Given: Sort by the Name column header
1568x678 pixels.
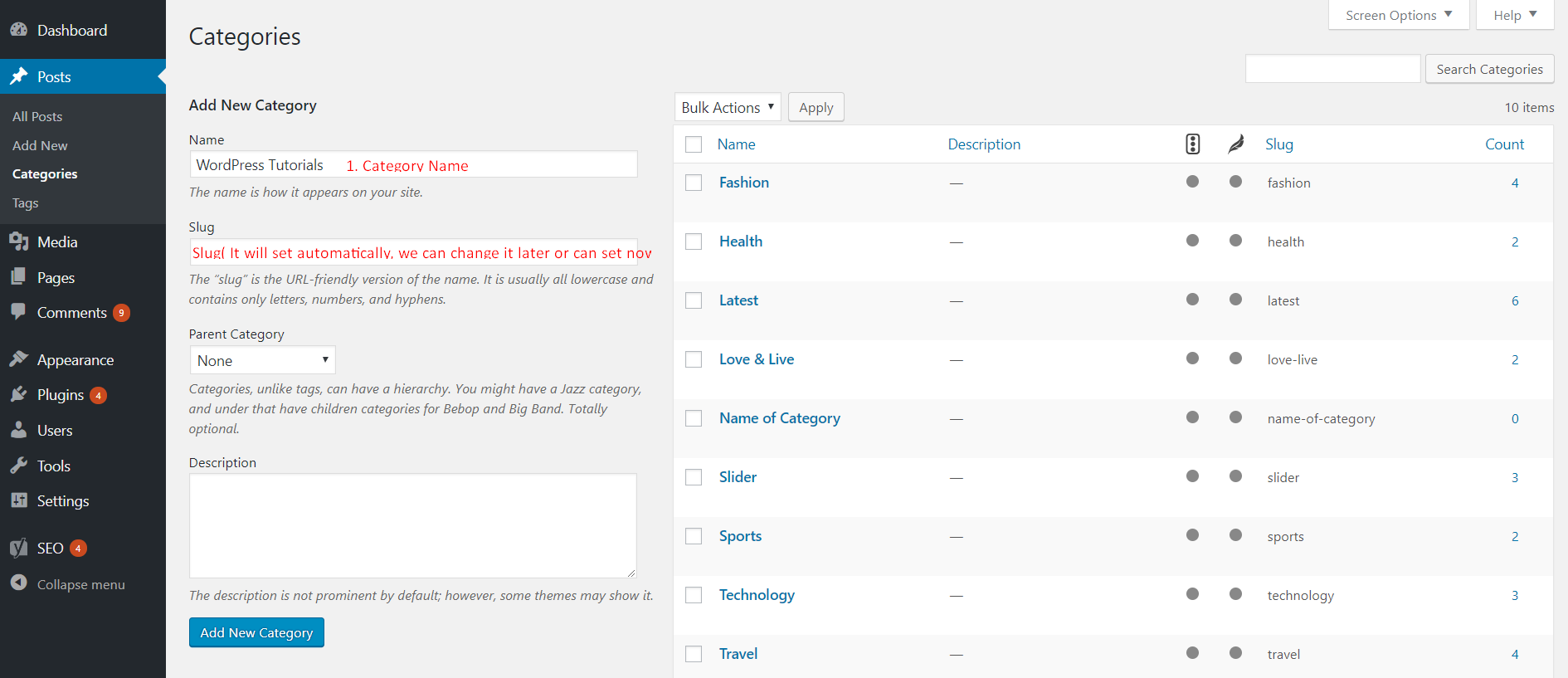Looking at the screenshot, I should point(737,144).
